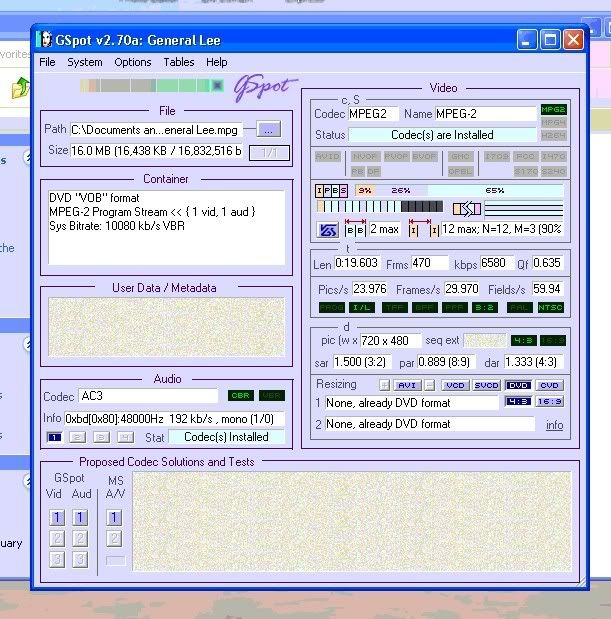Select audio stream 1 button
The width and height of the screenshot is (611, 619).
point(54,437)
